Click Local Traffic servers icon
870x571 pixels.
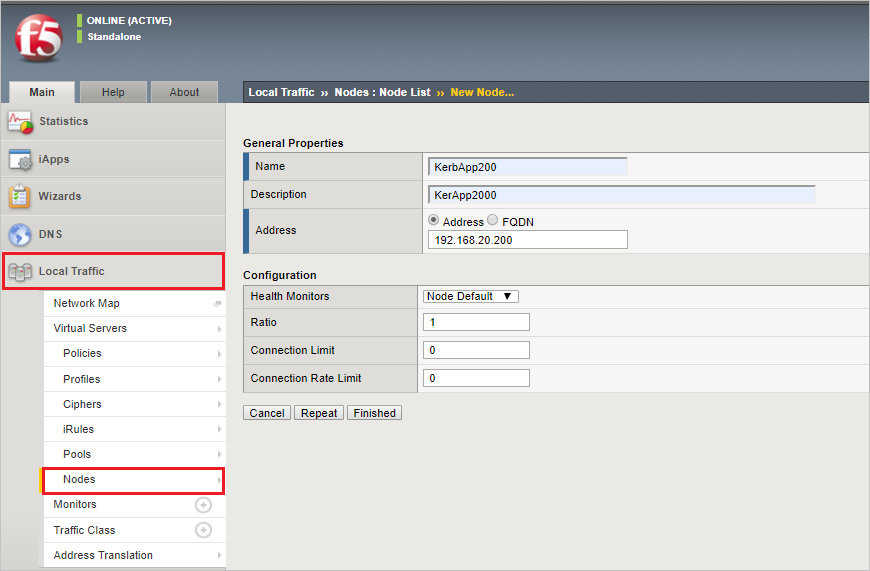coord(20,272)
